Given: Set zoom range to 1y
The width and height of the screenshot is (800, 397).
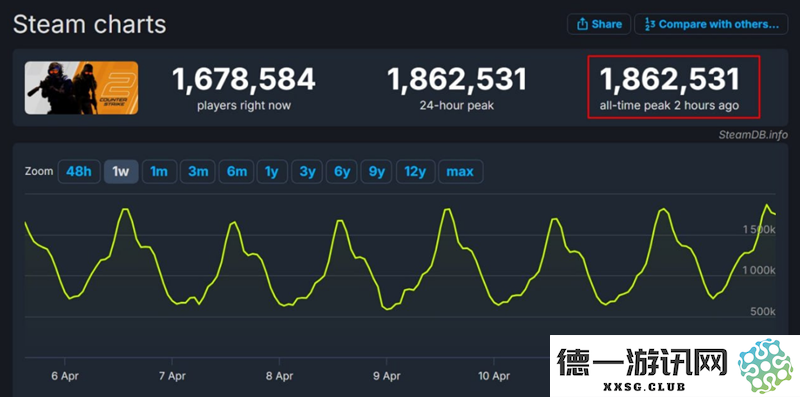Looking at the screenshot, I should [272, 171].
